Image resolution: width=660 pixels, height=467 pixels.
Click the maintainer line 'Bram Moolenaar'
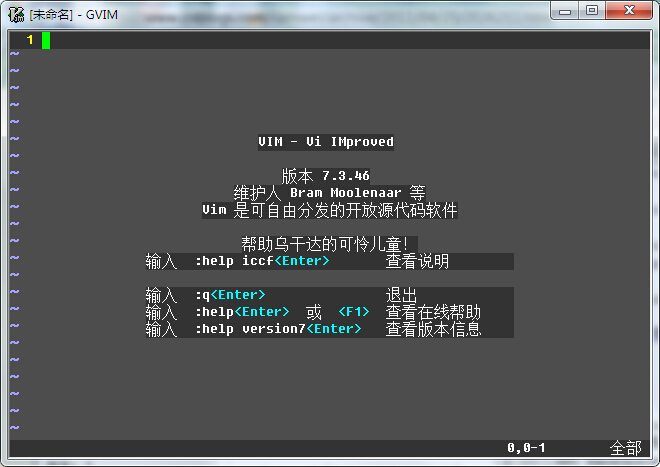pos(346,193)
